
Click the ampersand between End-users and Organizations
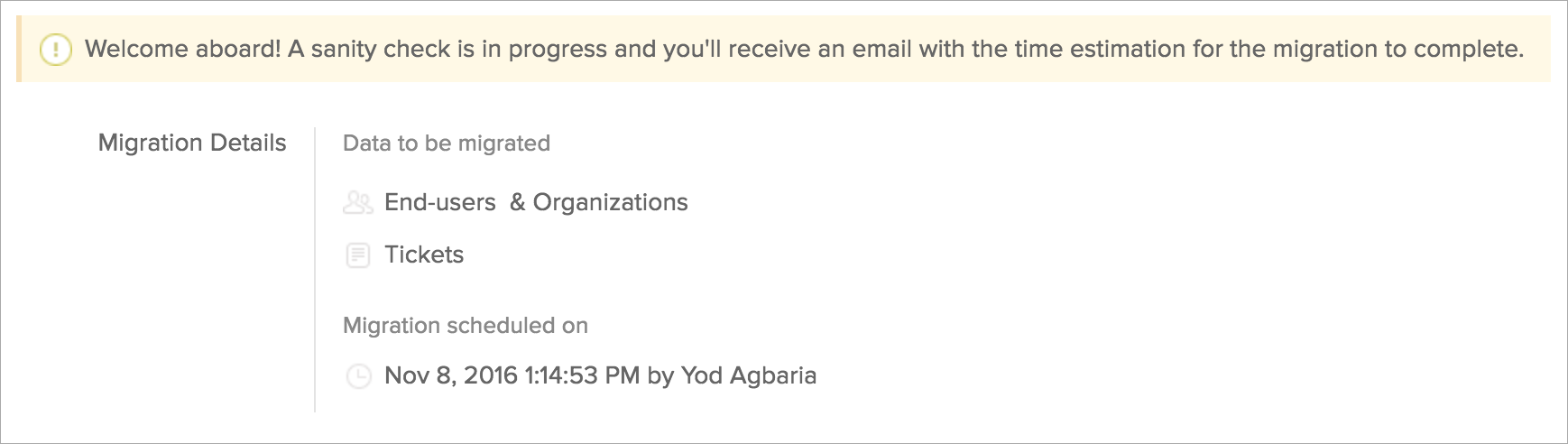pyautogui.click(x=518, y=203)
